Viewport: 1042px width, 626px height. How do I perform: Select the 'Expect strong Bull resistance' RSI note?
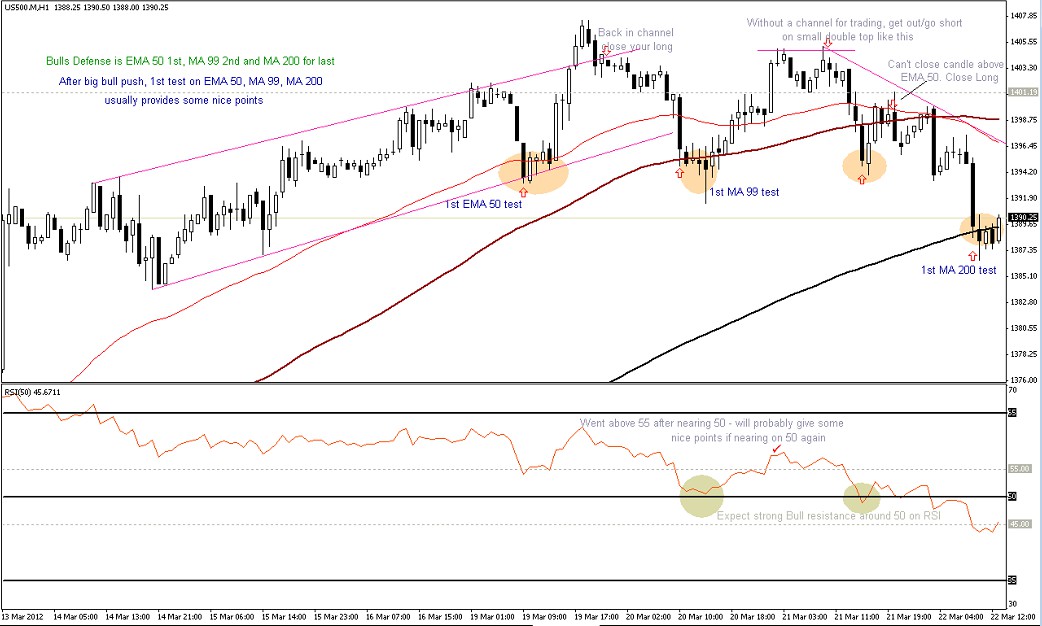click(x=829, y=516)
